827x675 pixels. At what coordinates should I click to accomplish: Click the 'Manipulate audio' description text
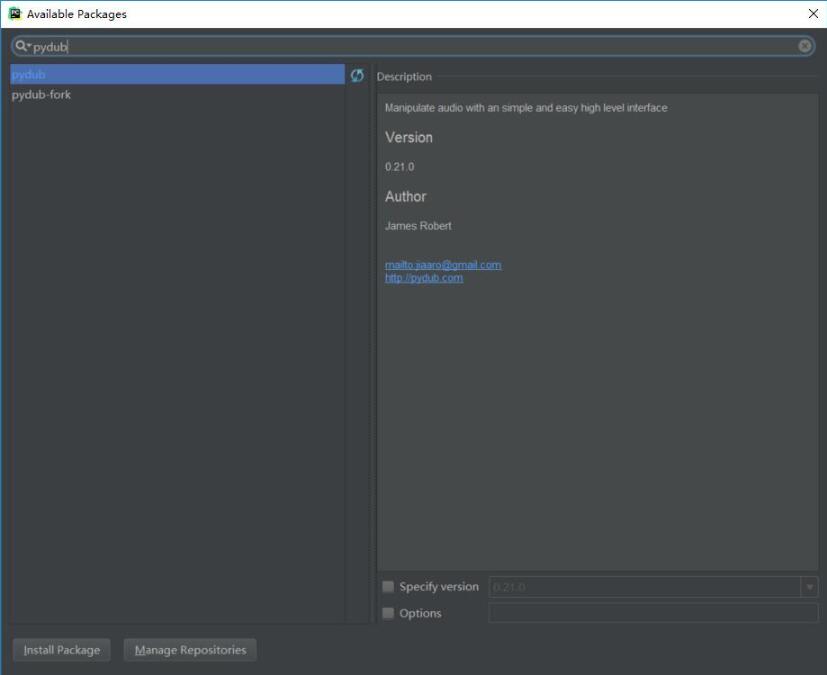526,108
